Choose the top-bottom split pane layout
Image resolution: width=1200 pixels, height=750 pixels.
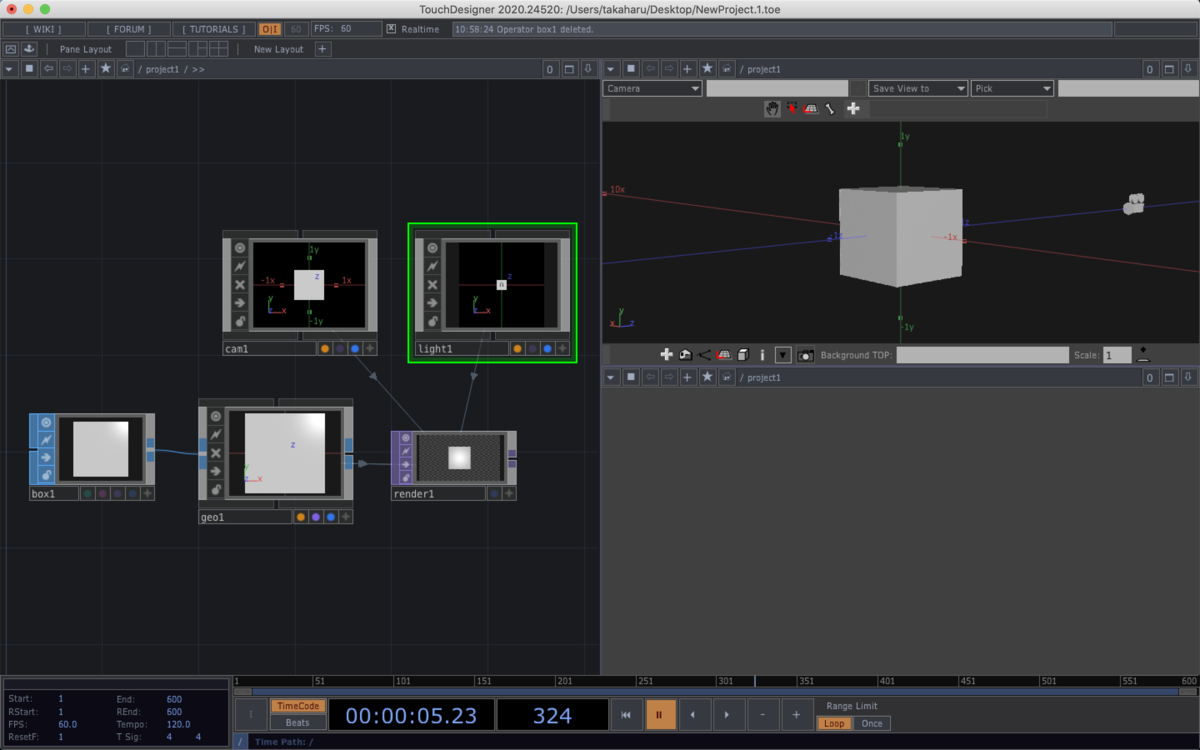pos(177,49)
